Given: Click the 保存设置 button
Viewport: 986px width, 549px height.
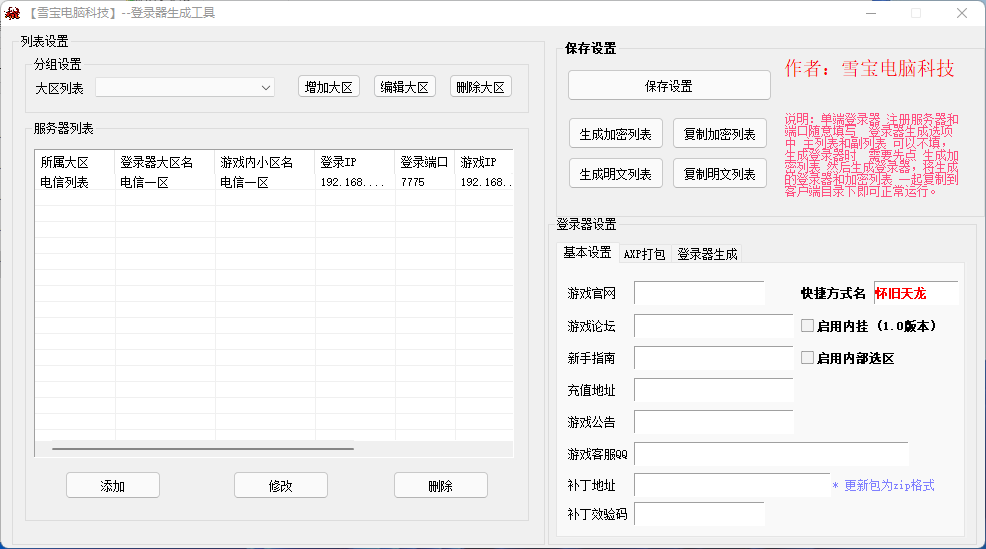Looking at the screenshot, I should click(x=669, y=86).
